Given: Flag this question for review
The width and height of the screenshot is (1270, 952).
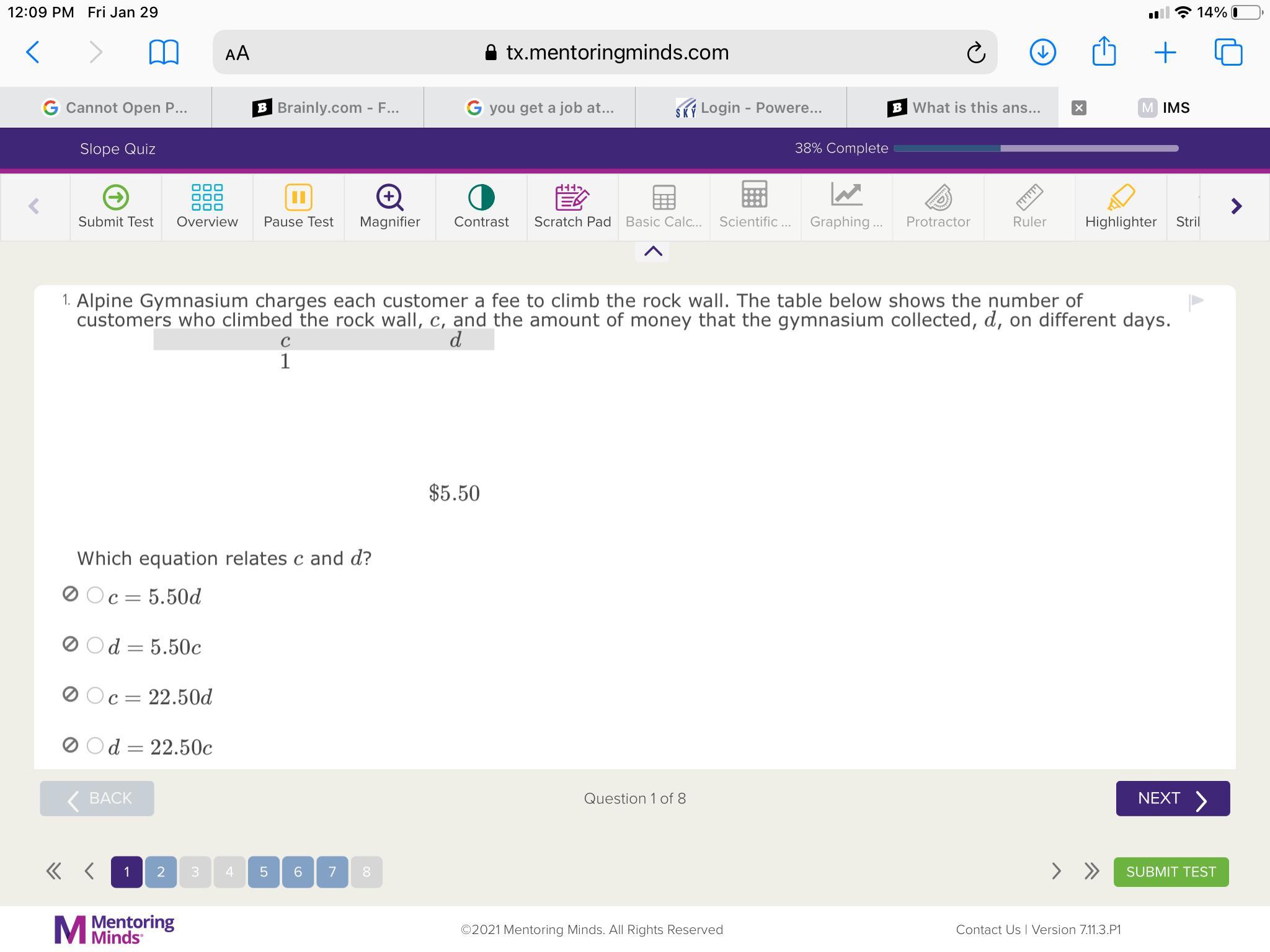Looking at the screenshot, I should 1196,302.
